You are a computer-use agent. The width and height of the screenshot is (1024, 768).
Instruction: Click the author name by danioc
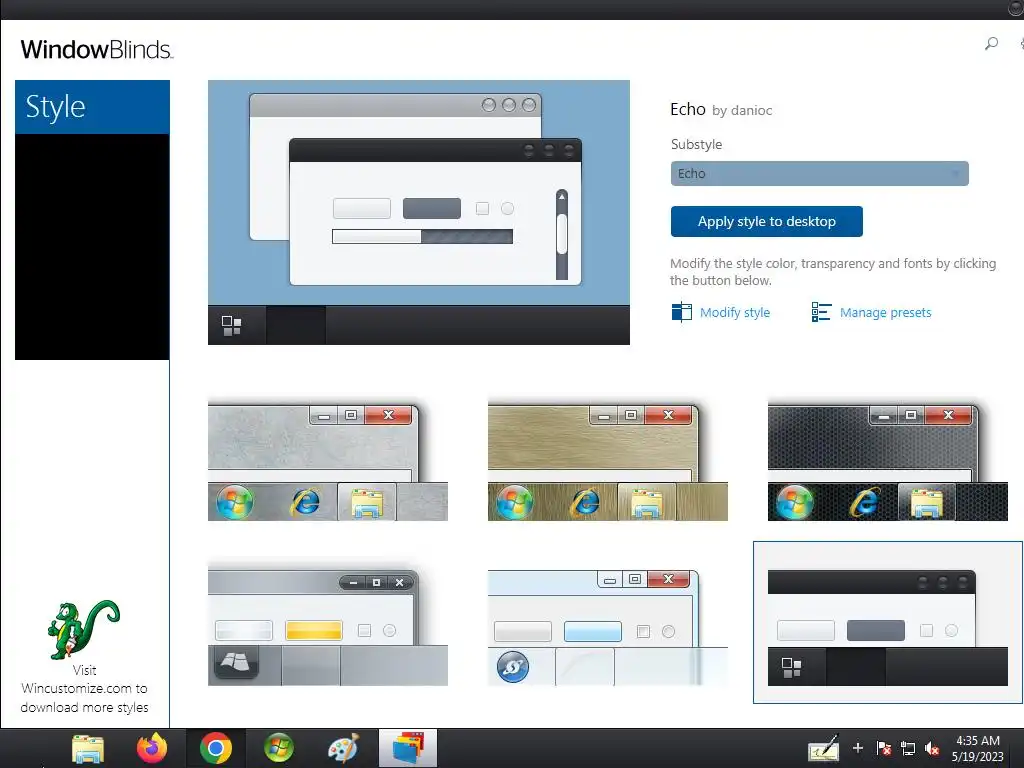(x=742, y=110)
